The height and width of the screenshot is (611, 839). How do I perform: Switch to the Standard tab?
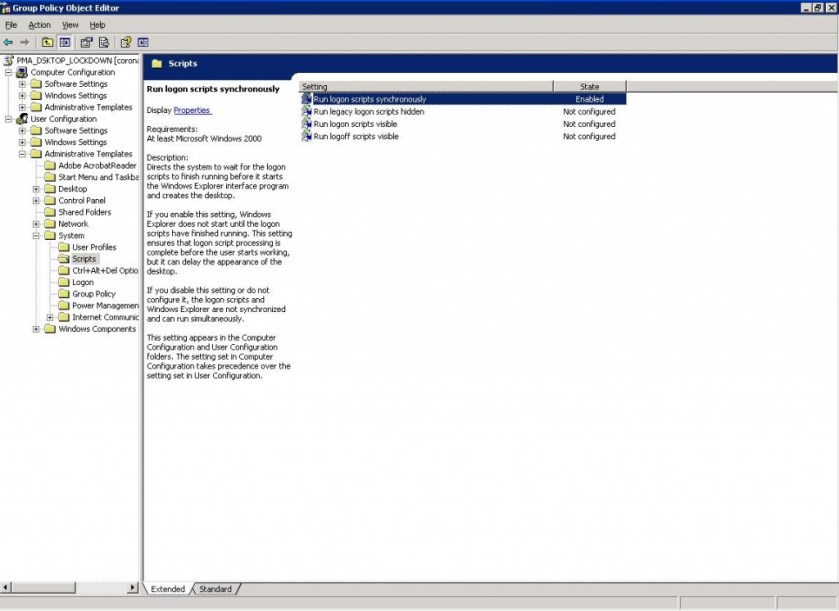pyautogui.click(x=215, y=589)
